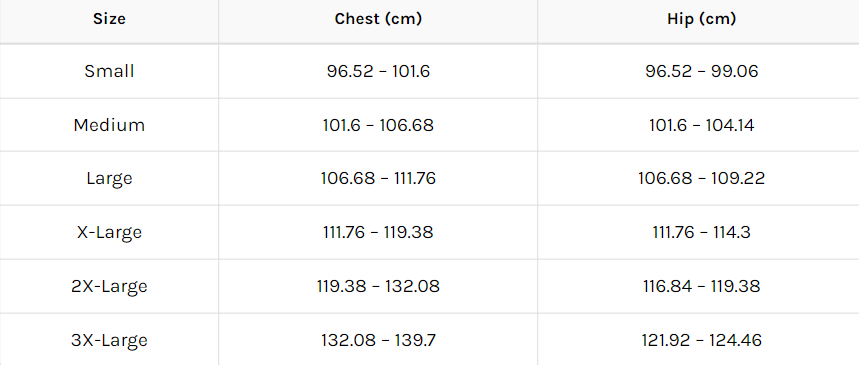Click chest value 96.52 - 101.6
Image resolution: width=859 pixels, height=365 pixels.
click(x=378, y=71)
